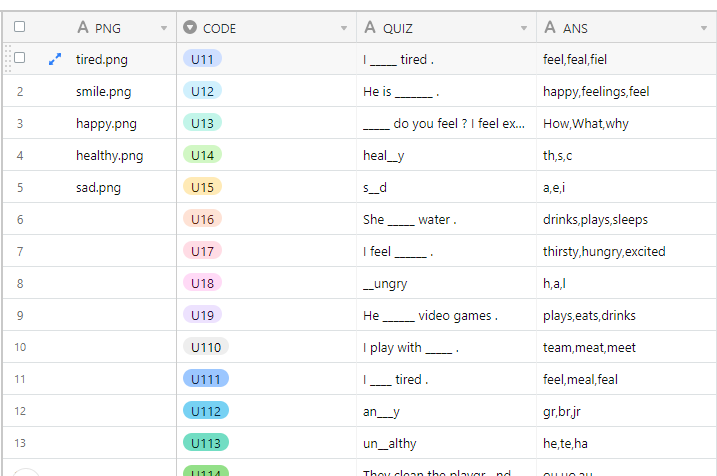
Task: Click the text-type icon in the ANS header
Action: (550, 27)
